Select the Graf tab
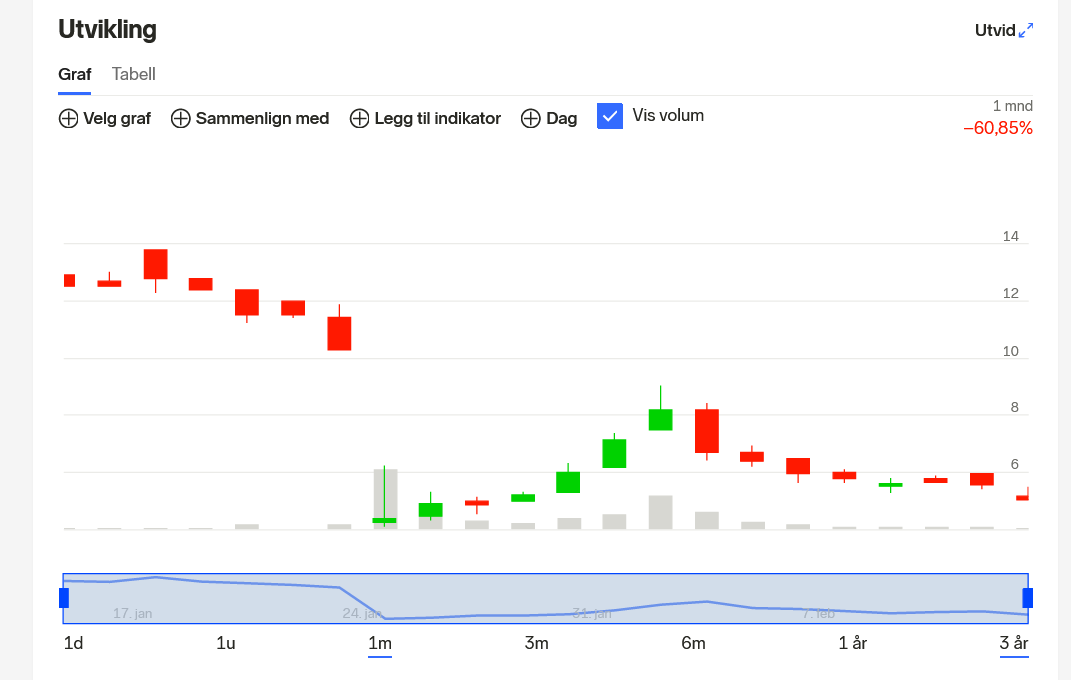This screenshot has width=1071, height=680. click(x=74, y=74)
